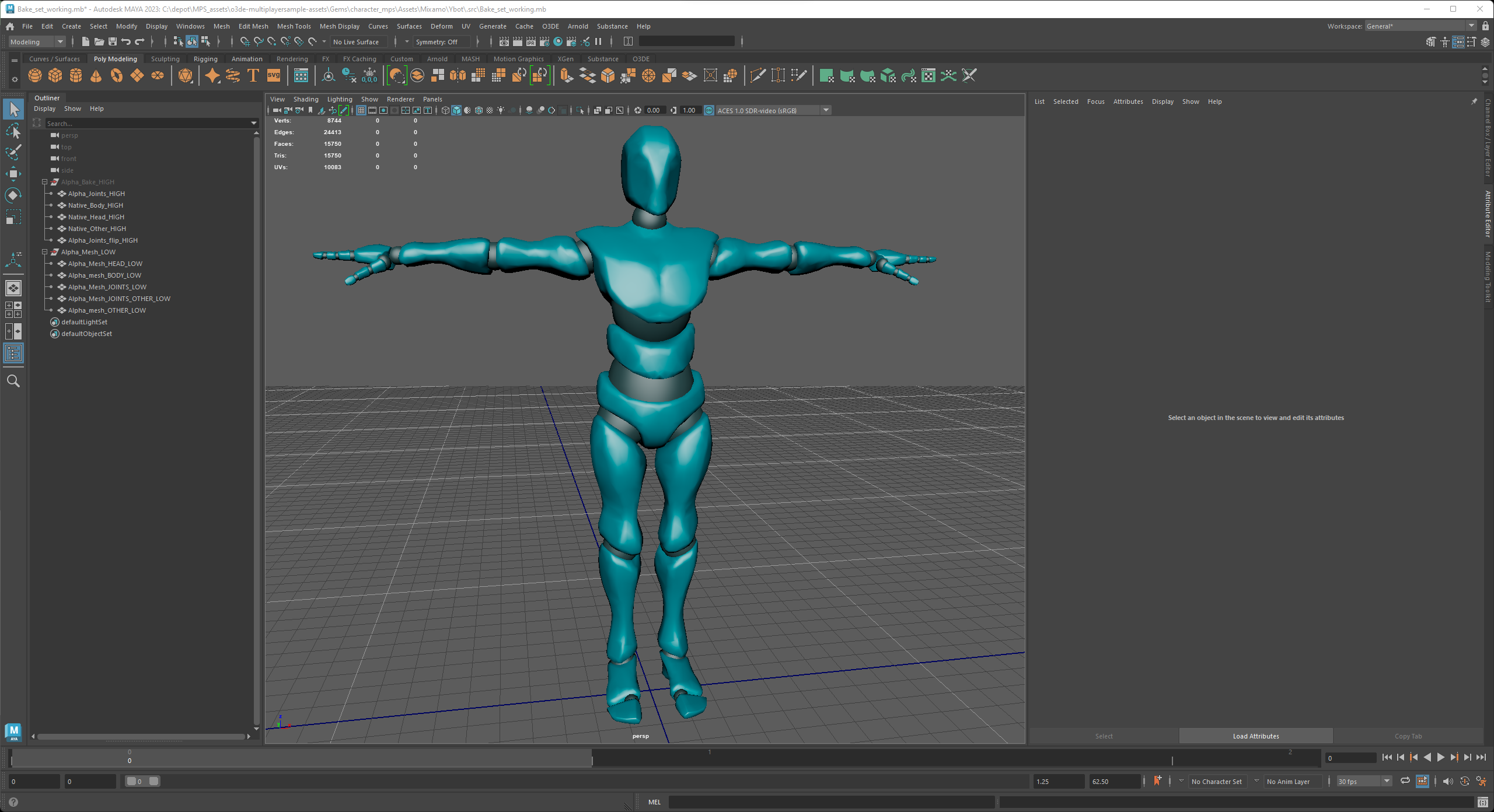Click the polygon Type text tool icon
This screenshot has width=1494, height=812.
click(253, 76)
